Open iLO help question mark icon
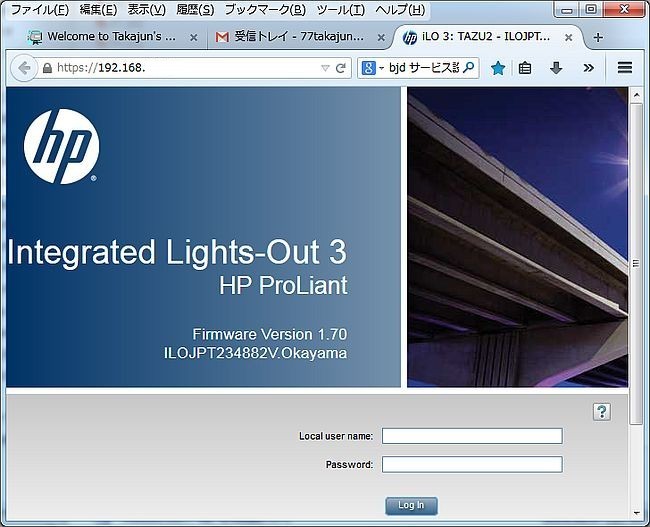The height and width of the screenshot is (527, 650). 601,412
